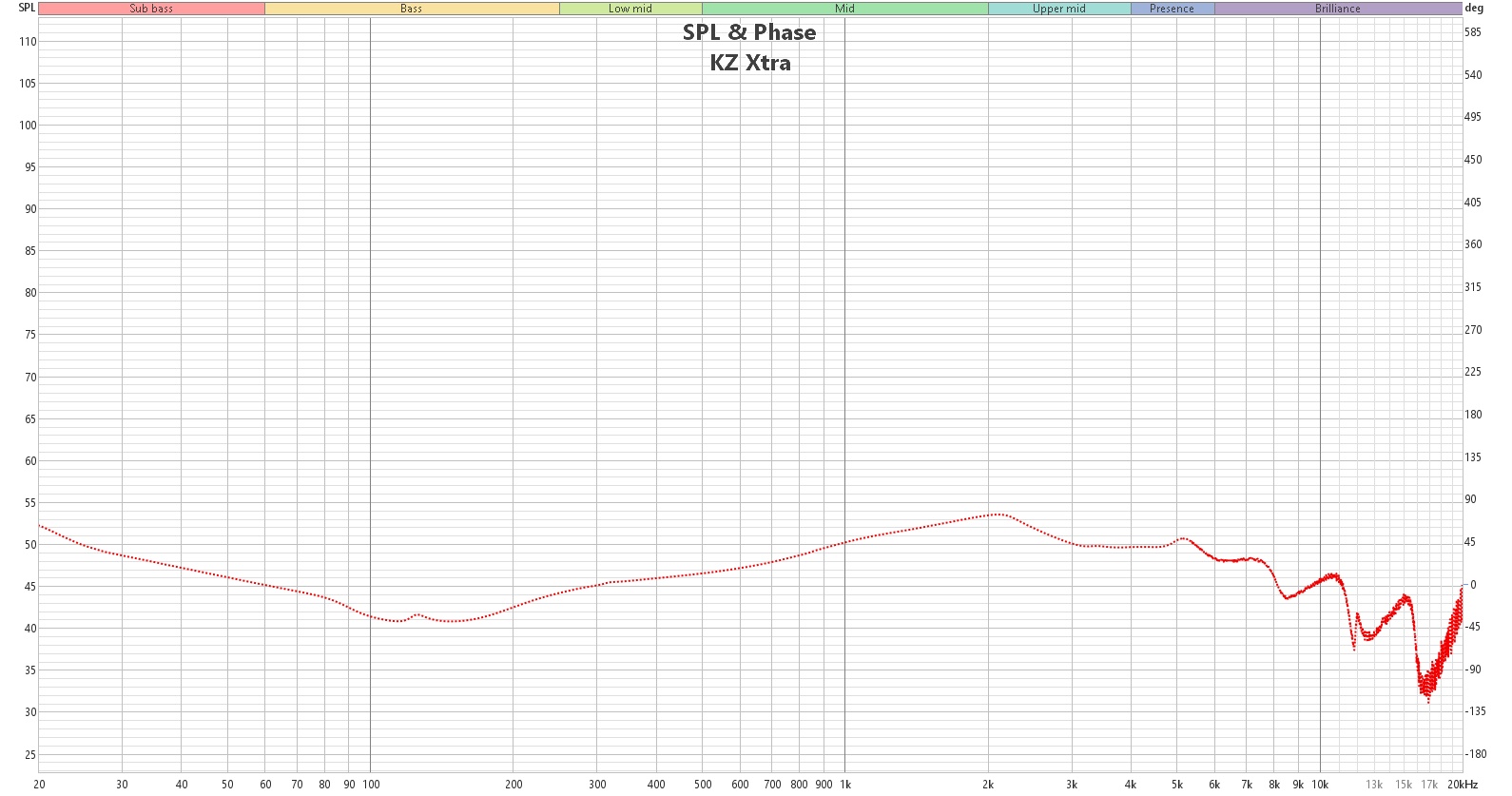Click the 100 value on the SPL axis

(x=28, y=126)
